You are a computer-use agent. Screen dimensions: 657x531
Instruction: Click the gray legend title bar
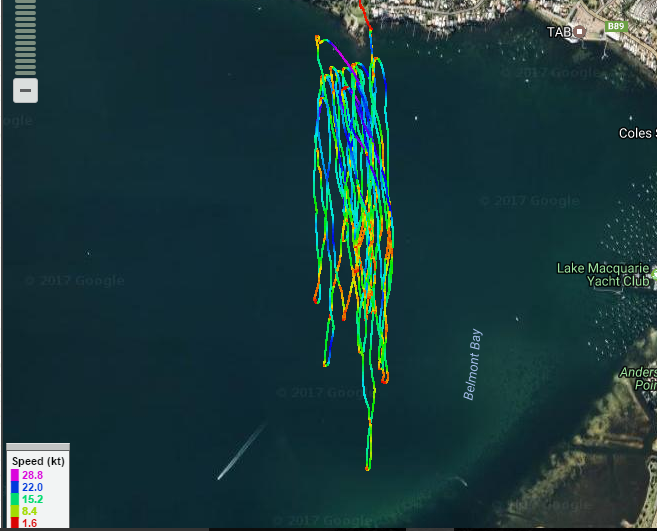click(x=38, y=447)
